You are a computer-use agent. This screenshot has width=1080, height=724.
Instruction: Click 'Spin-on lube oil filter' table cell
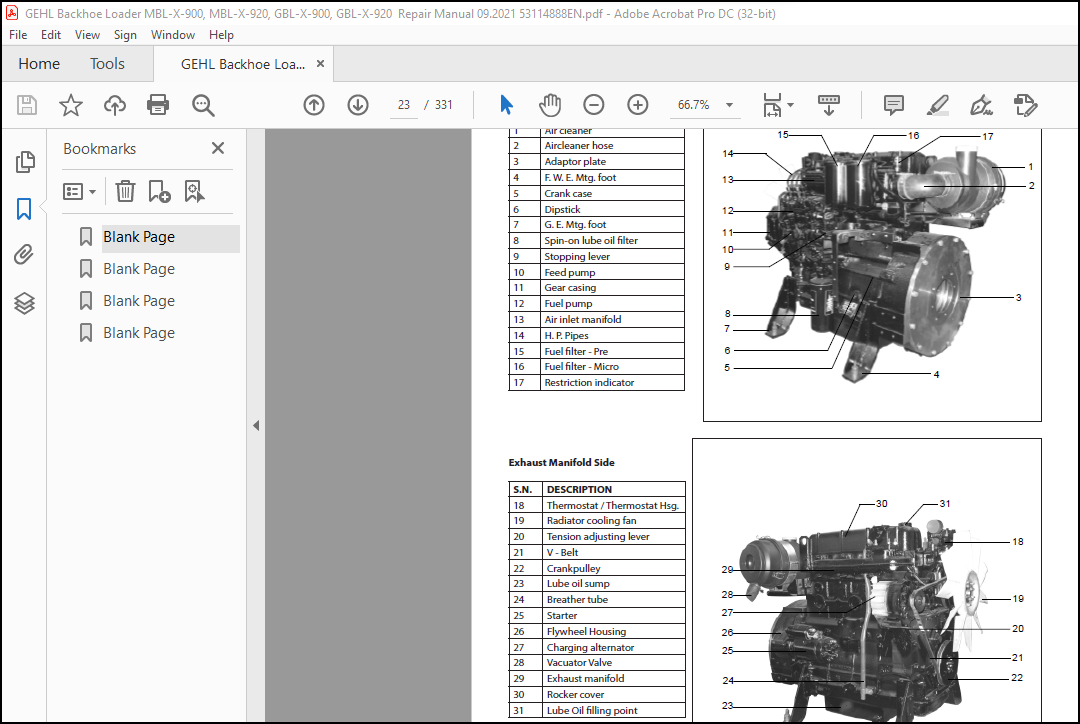point(612,240)
